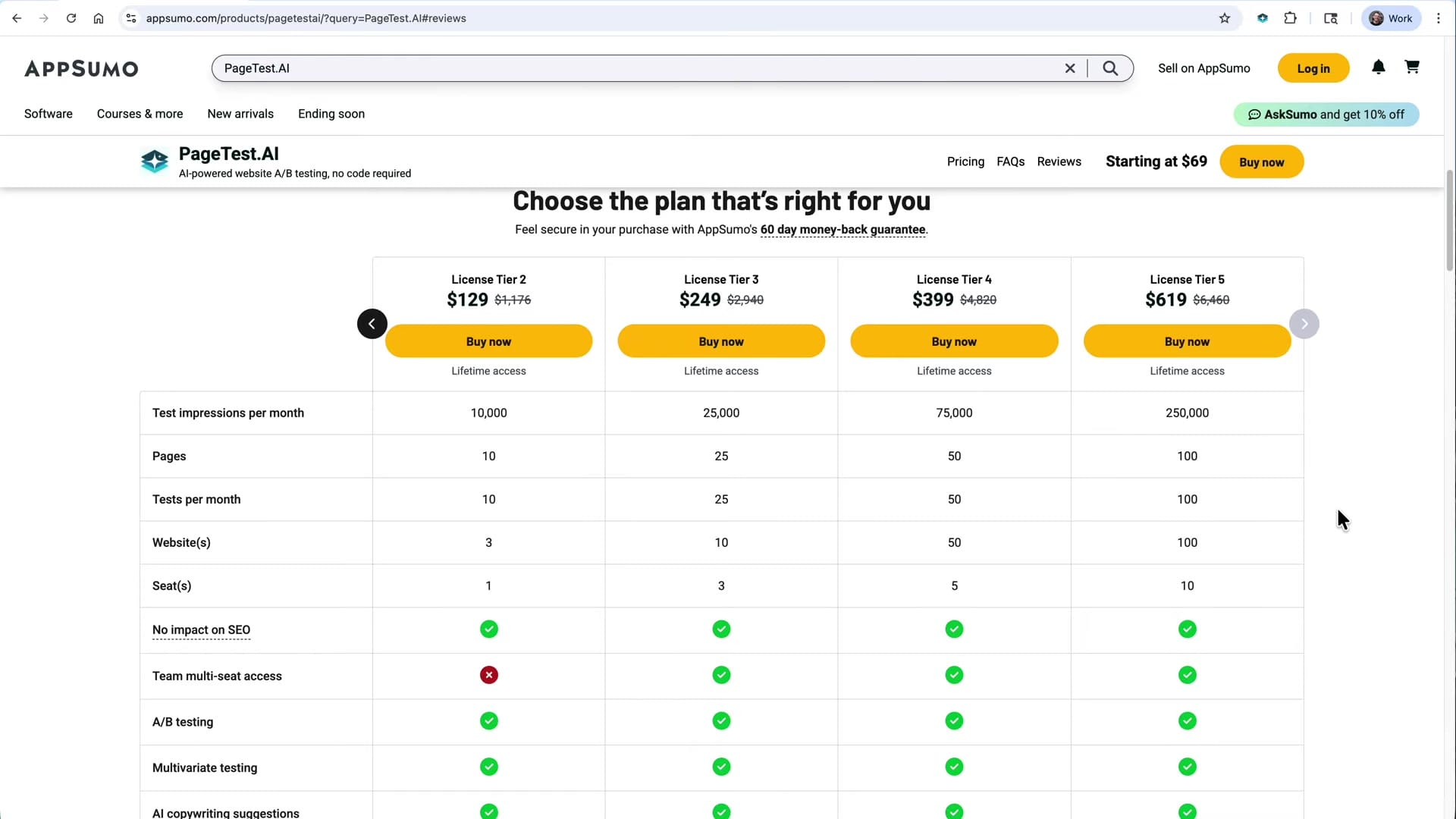Reload the page with the refresh icon

click(x=71, y=18)
